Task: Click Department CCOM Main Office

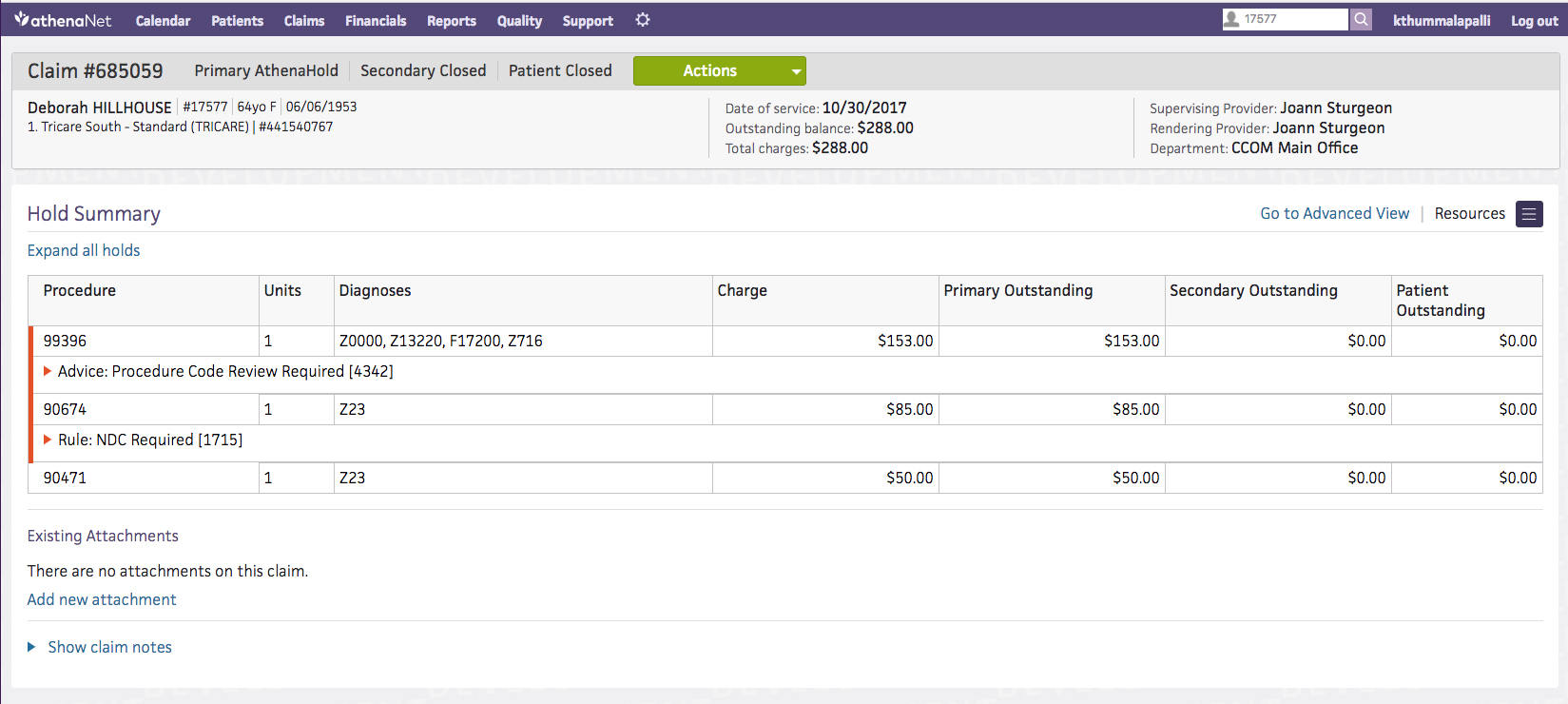Action: point(1253,148)
